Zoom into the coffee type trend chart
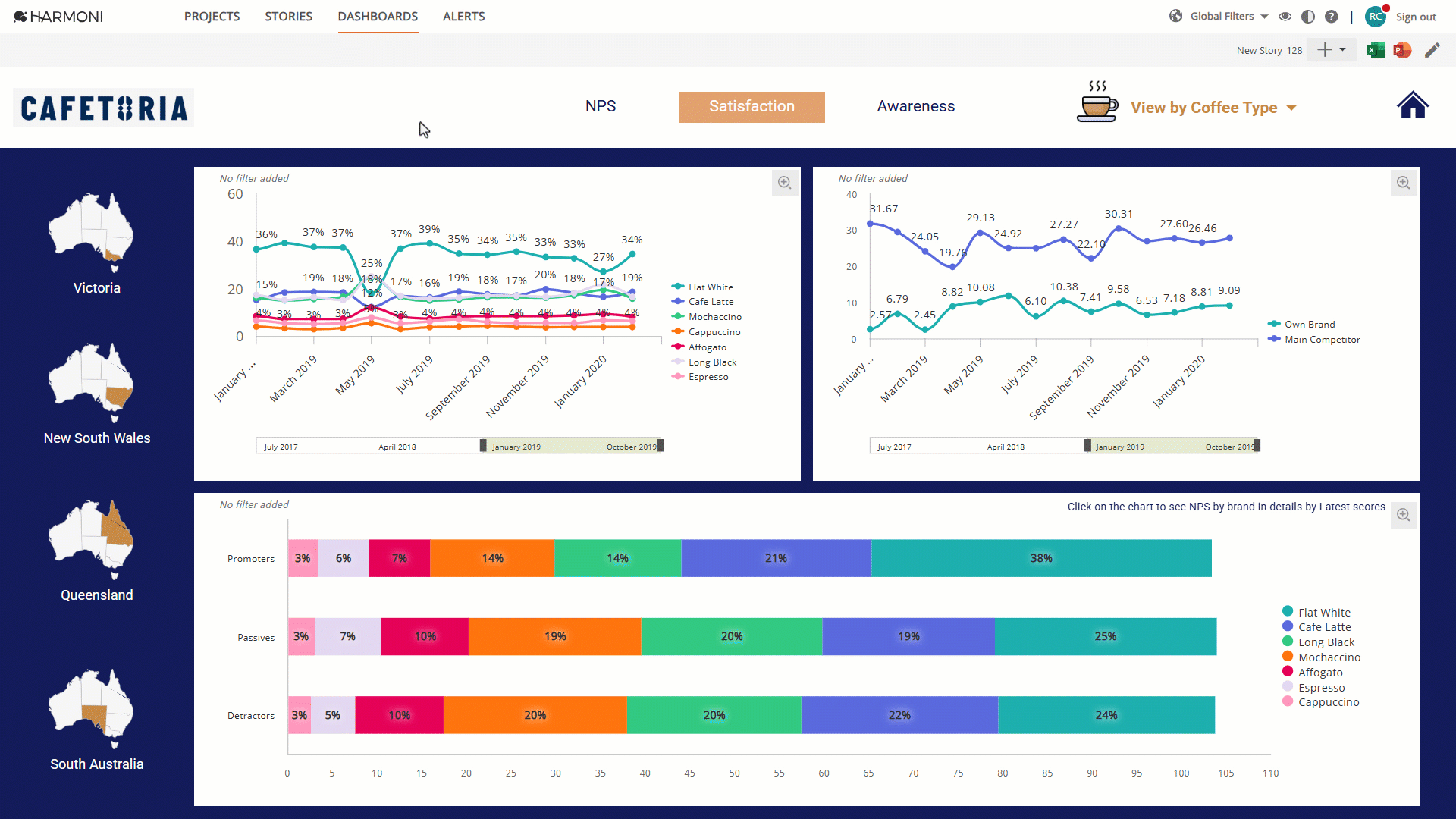 [785, 183]
